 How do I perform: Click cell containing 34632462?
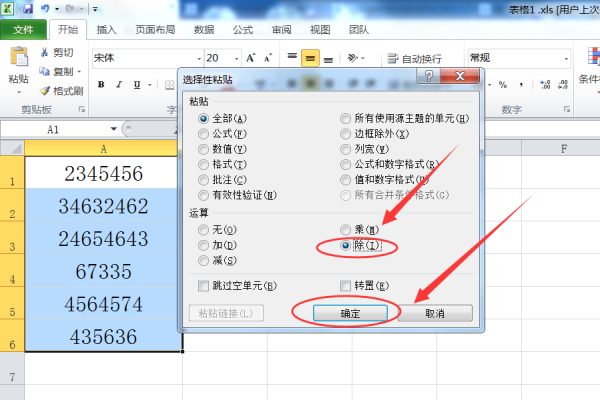click(x=103, y=205)
